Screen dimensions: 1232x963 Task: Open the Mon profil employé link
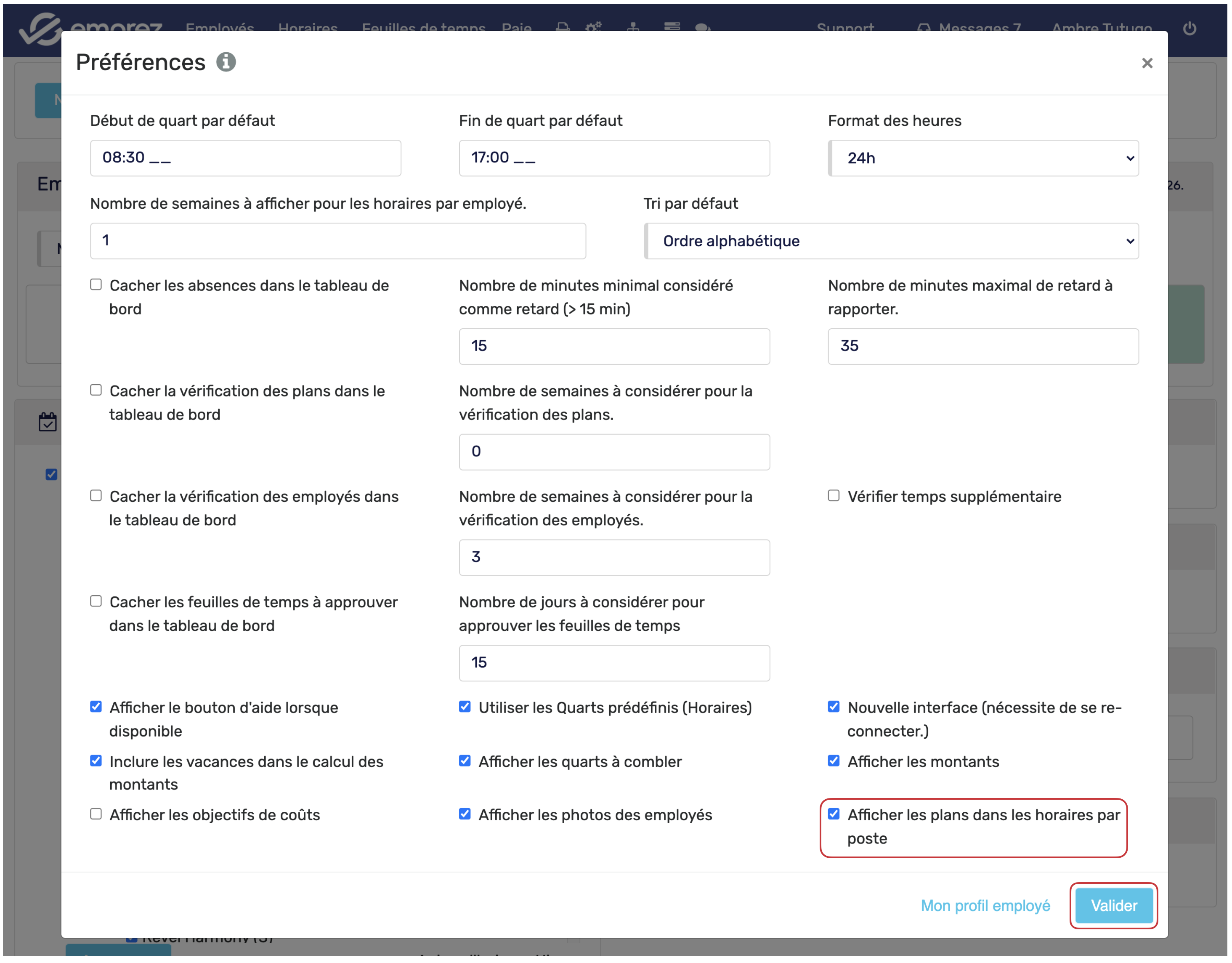pos(985,905)
